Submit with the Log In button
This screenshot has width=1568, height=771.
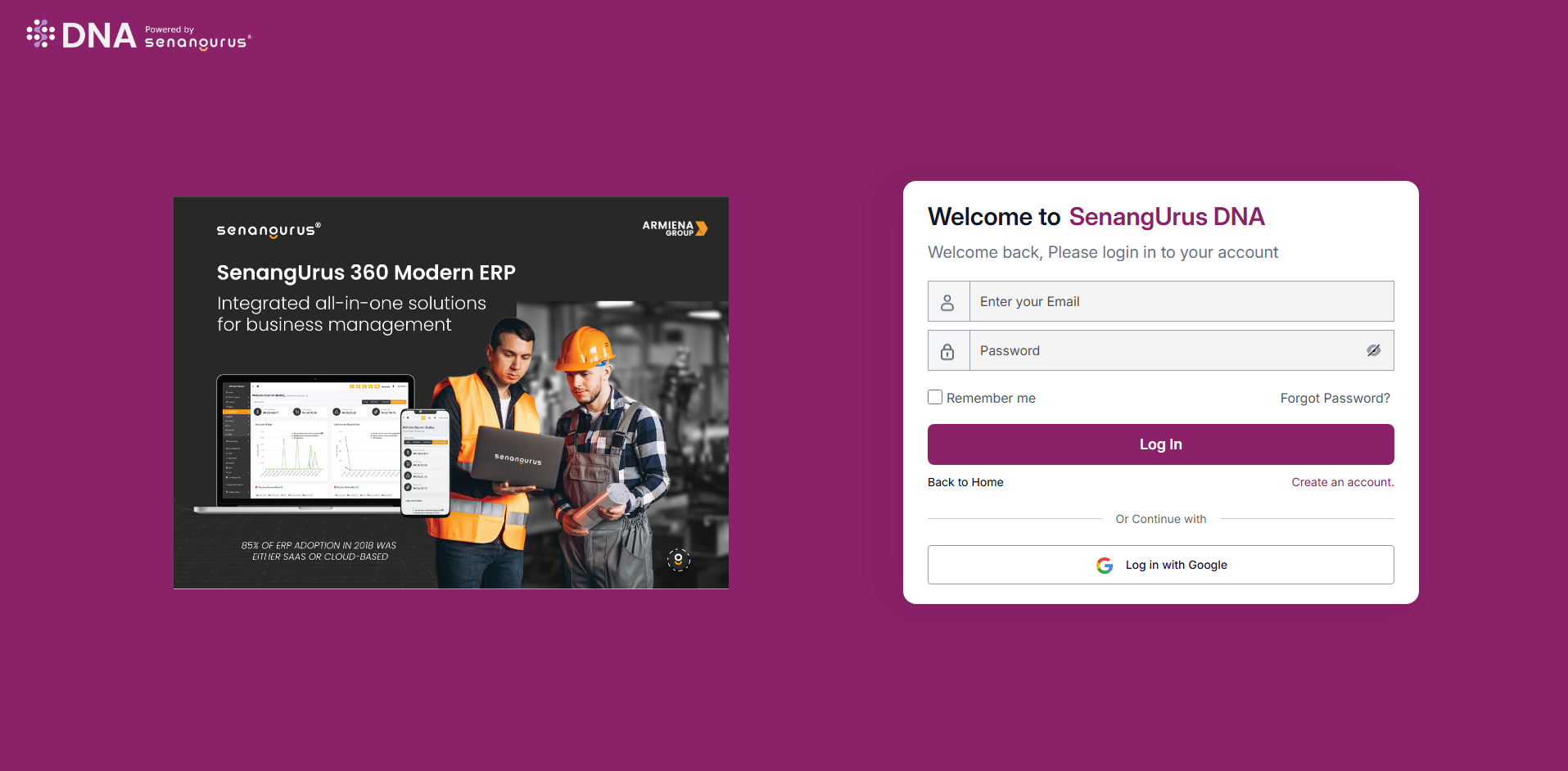1161,444
